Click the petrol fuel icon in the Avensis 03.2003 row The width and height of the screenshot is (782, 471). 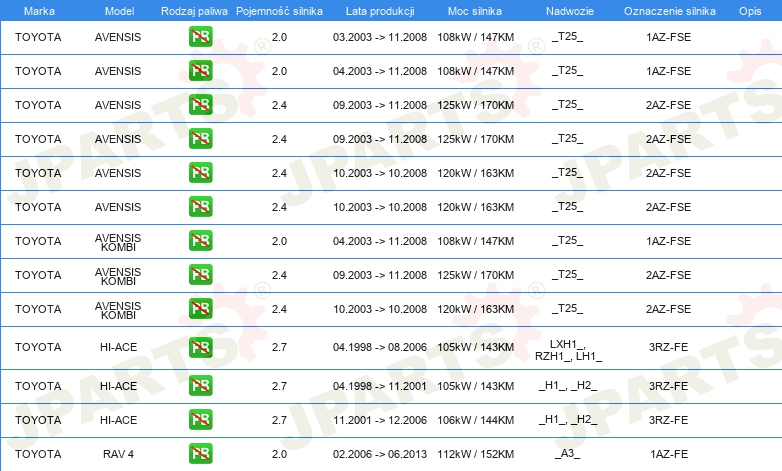click(200, 37)
